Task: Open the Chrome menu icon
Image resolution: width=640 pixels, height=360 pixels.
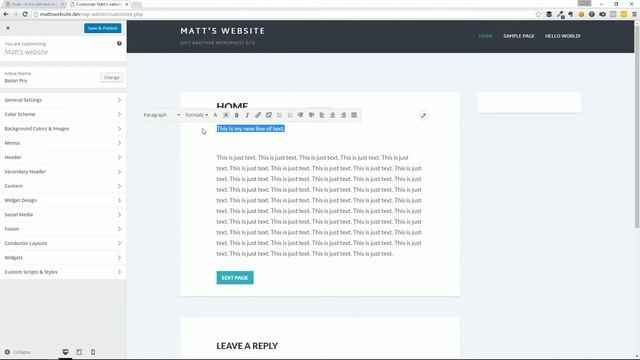Action: [634, 14]
